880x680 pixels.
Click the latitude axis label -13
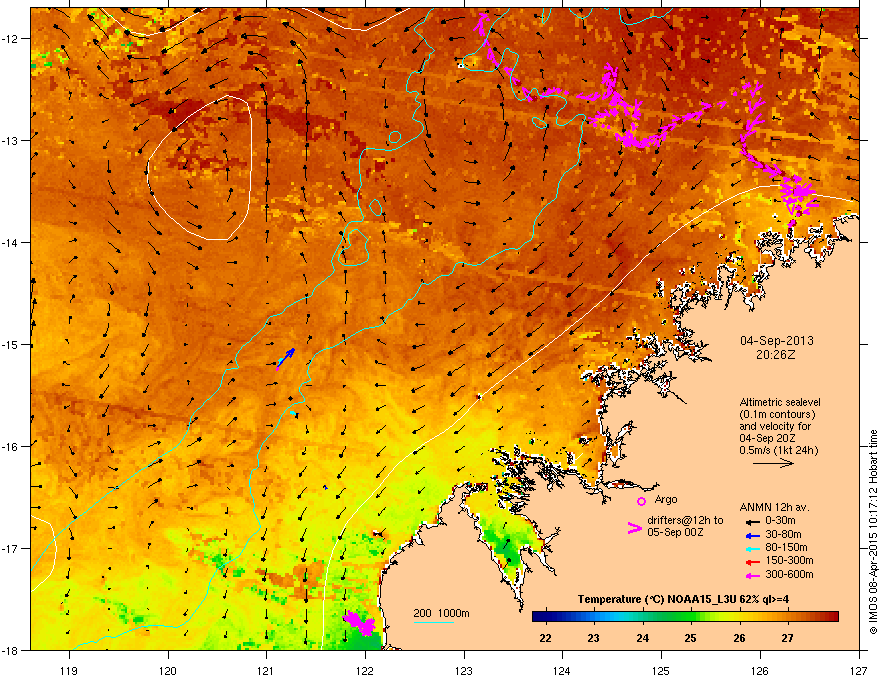[x=10, y=141]
